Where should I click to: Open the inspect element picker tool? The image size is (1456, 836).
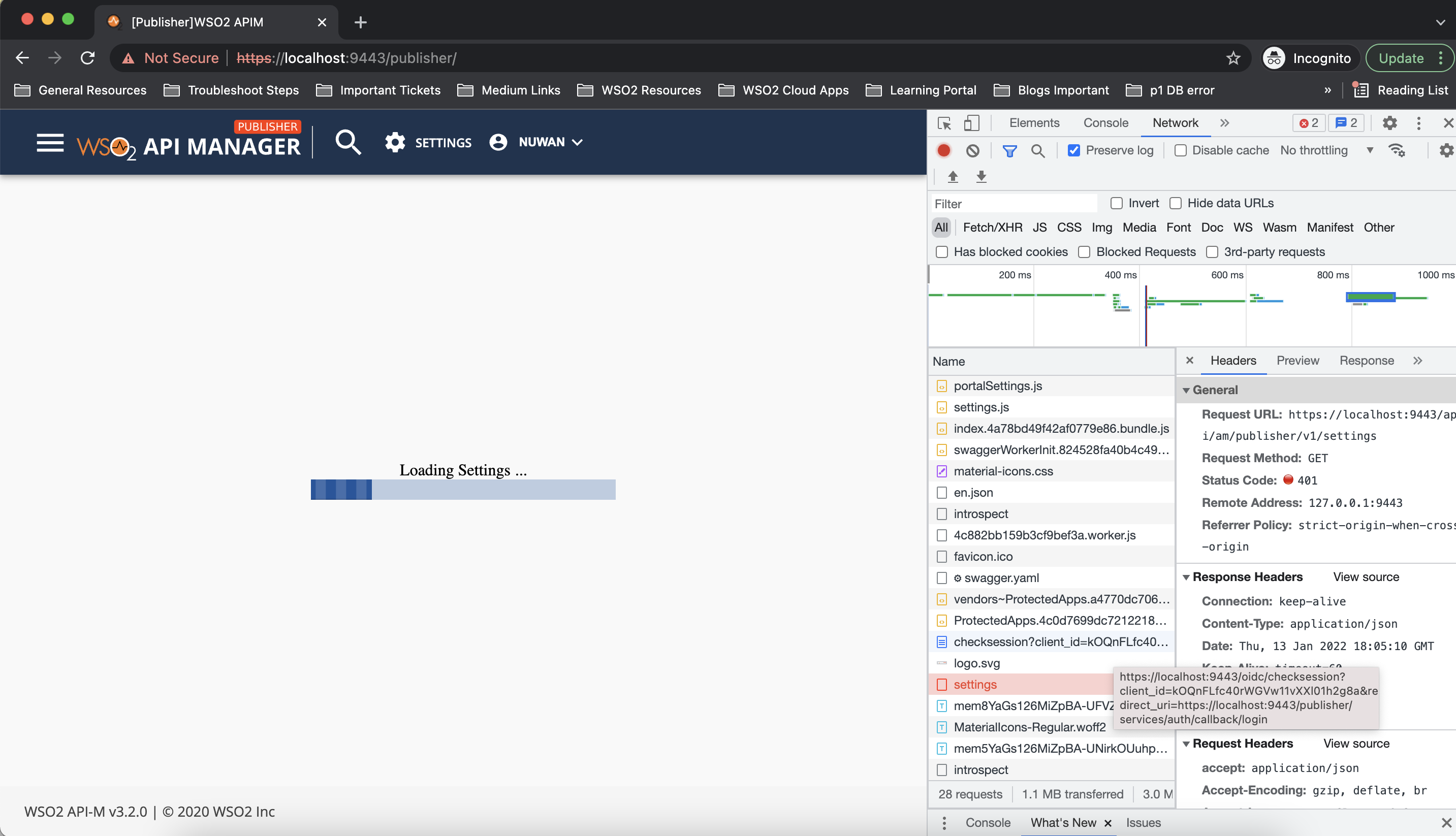[944, 123]
